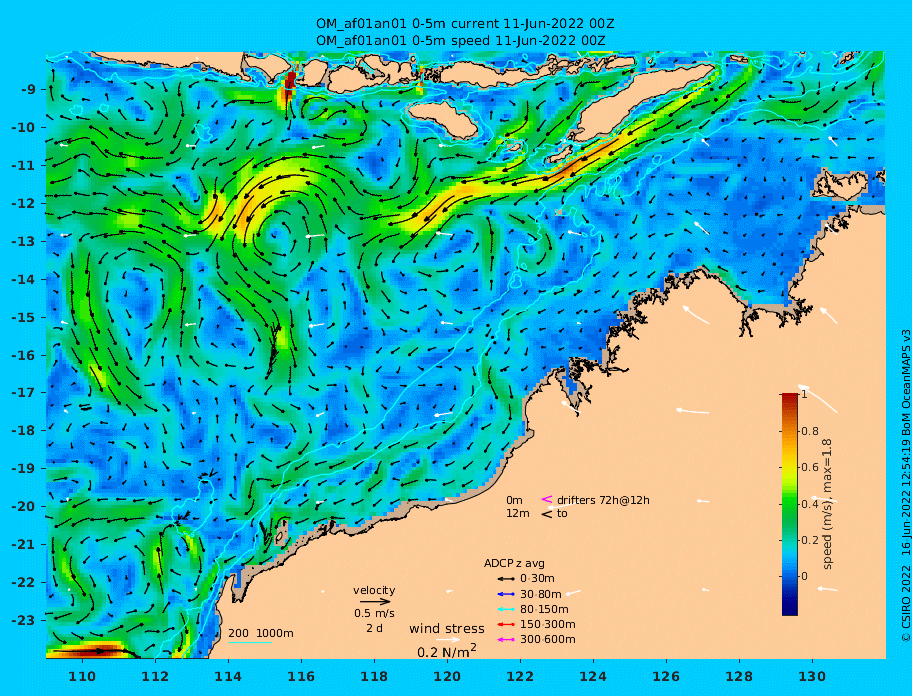912x696 pixels.
Task: Click the latitude axis label '-15'
Action: click(23, 317)
